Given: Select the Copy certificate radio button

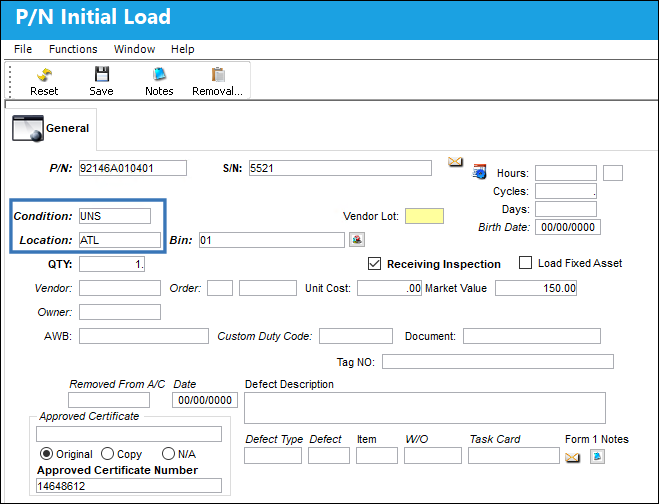Looking at the screenshot, I should click(x=108, y=454).
